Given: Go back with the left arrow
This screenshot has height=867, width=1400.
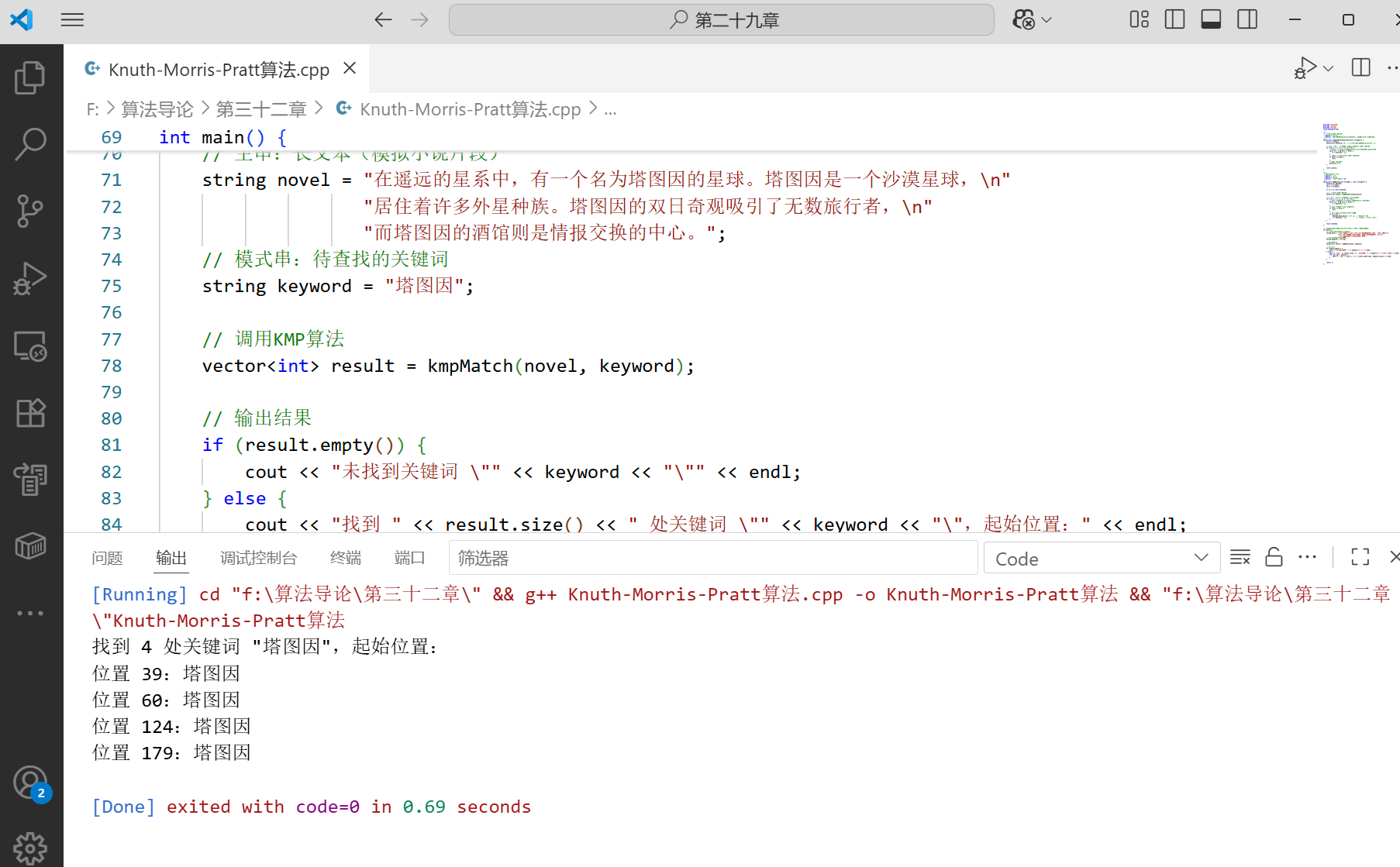Looking at the screenshot, I should [383, 20].
